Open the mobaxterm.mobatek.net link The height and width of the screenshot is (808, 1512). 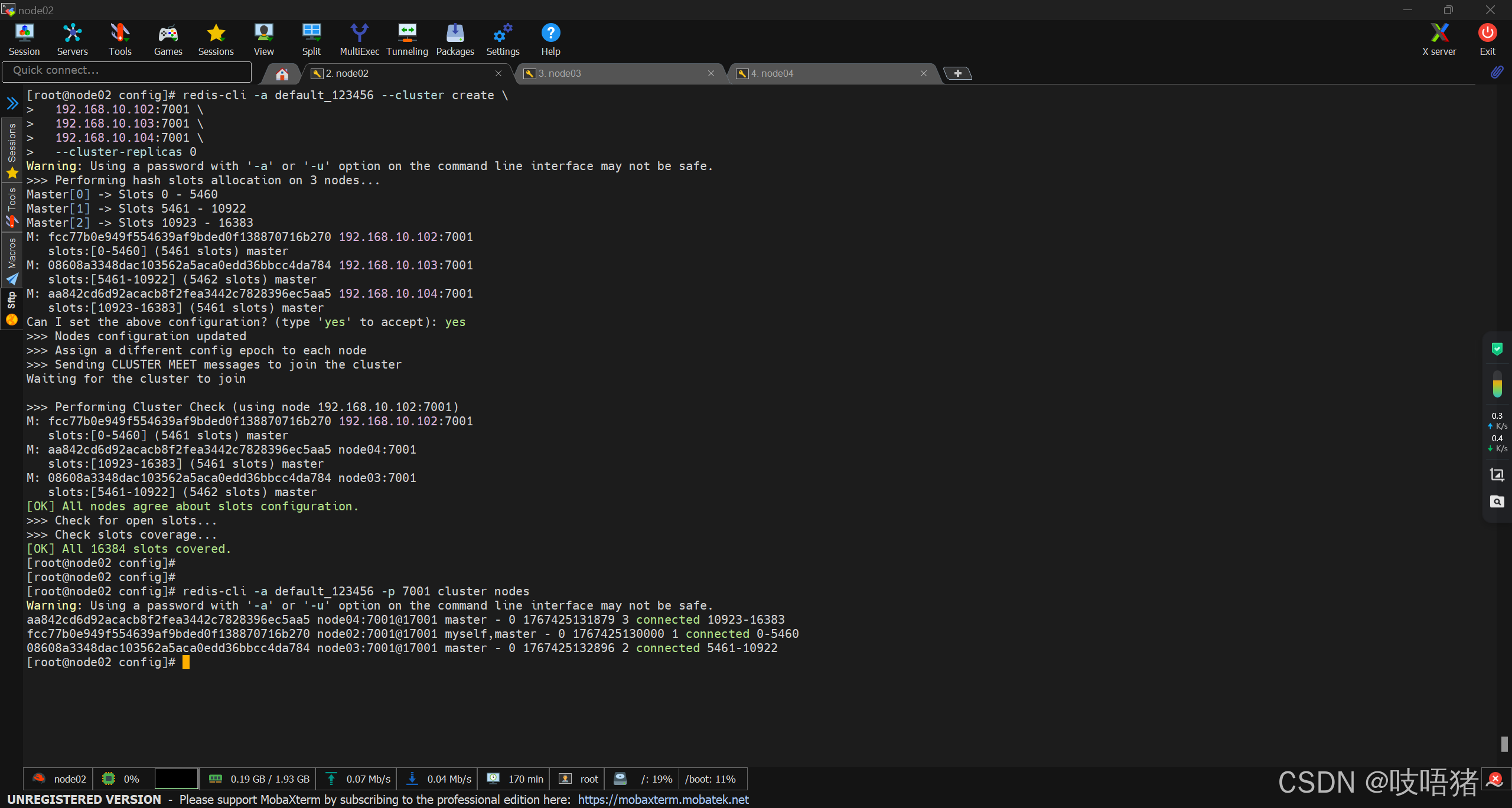pos(663,799)
